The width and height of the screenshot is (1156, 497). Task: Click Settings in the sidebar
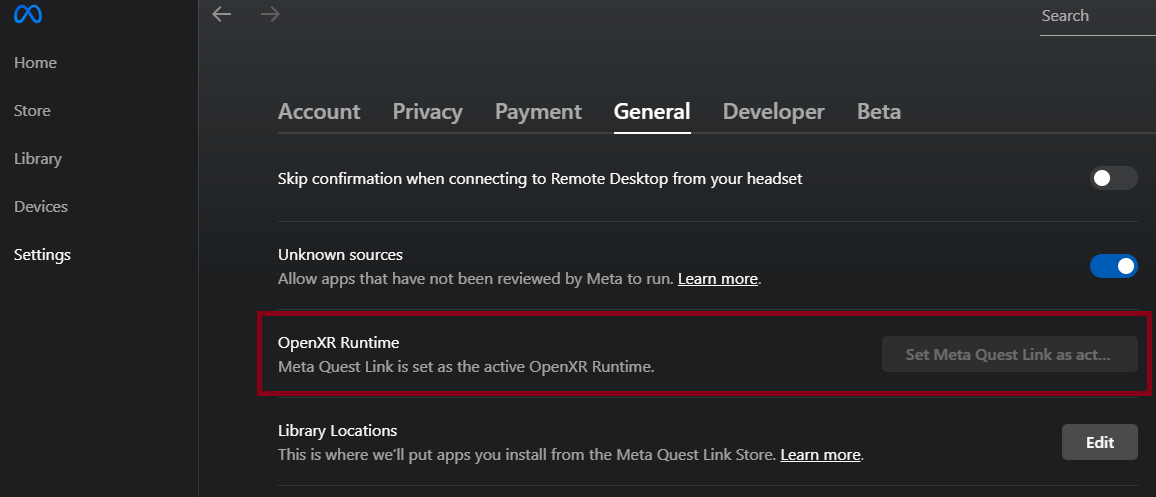[x=42, y=255]
